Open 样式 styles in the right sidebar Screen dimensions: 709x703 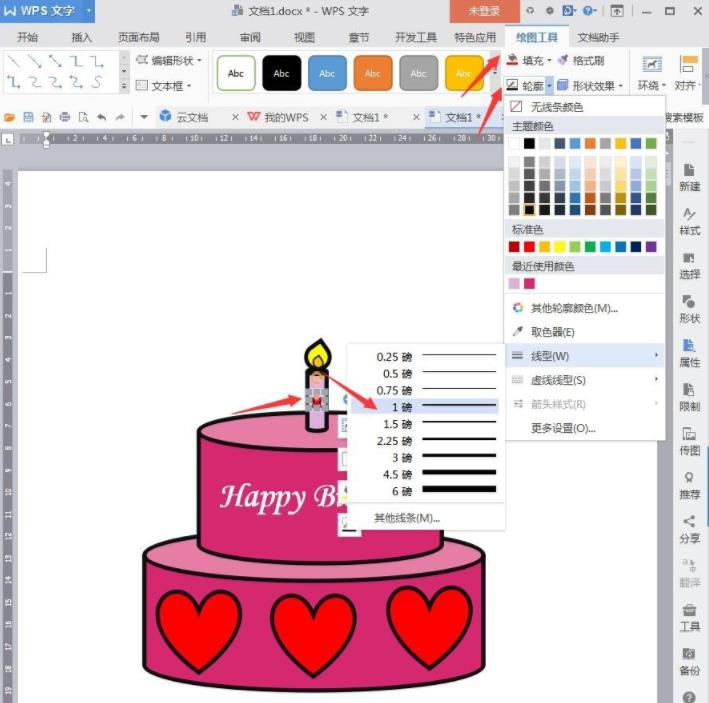[689, 222]
